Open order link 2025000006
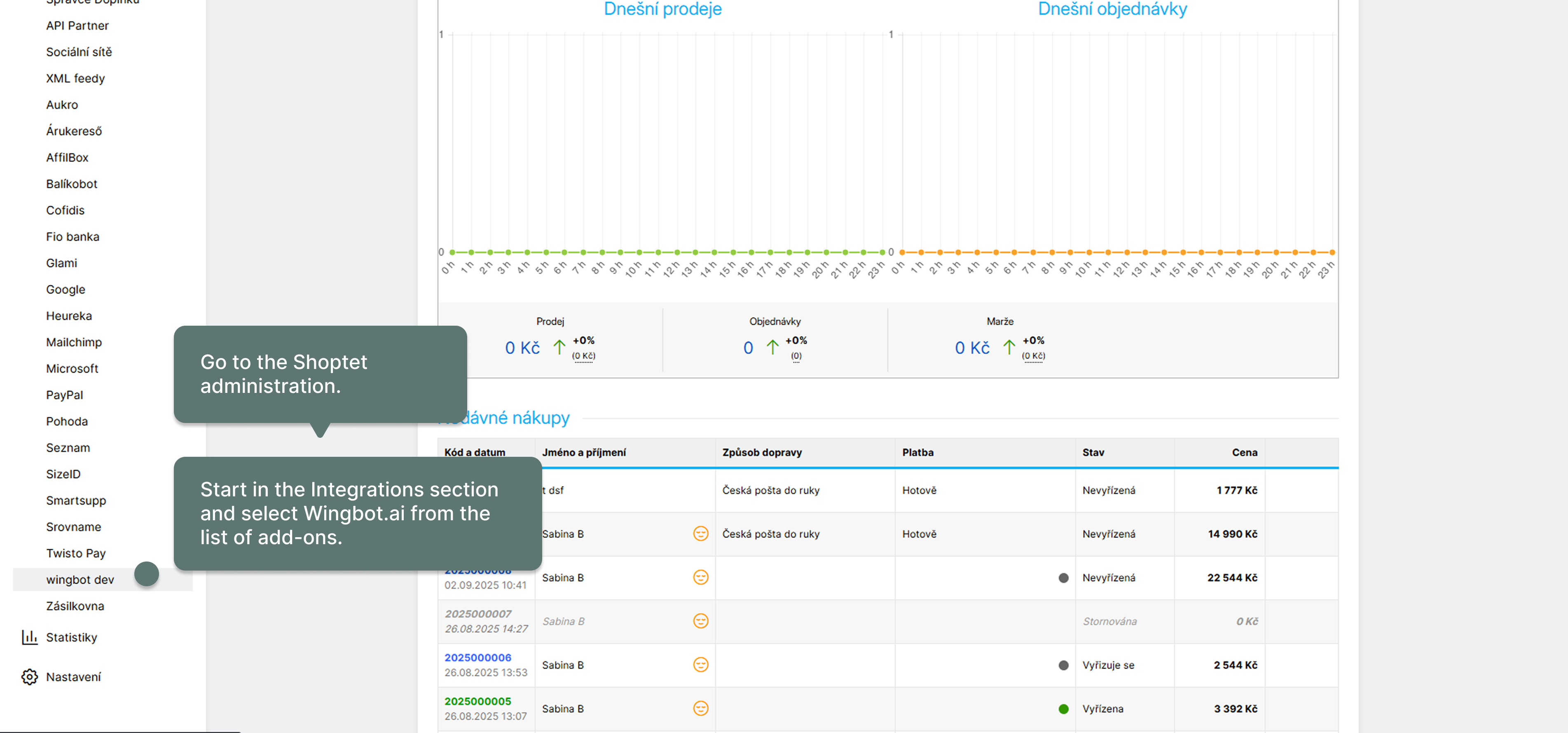The image size is (1568, 733). 478,658
